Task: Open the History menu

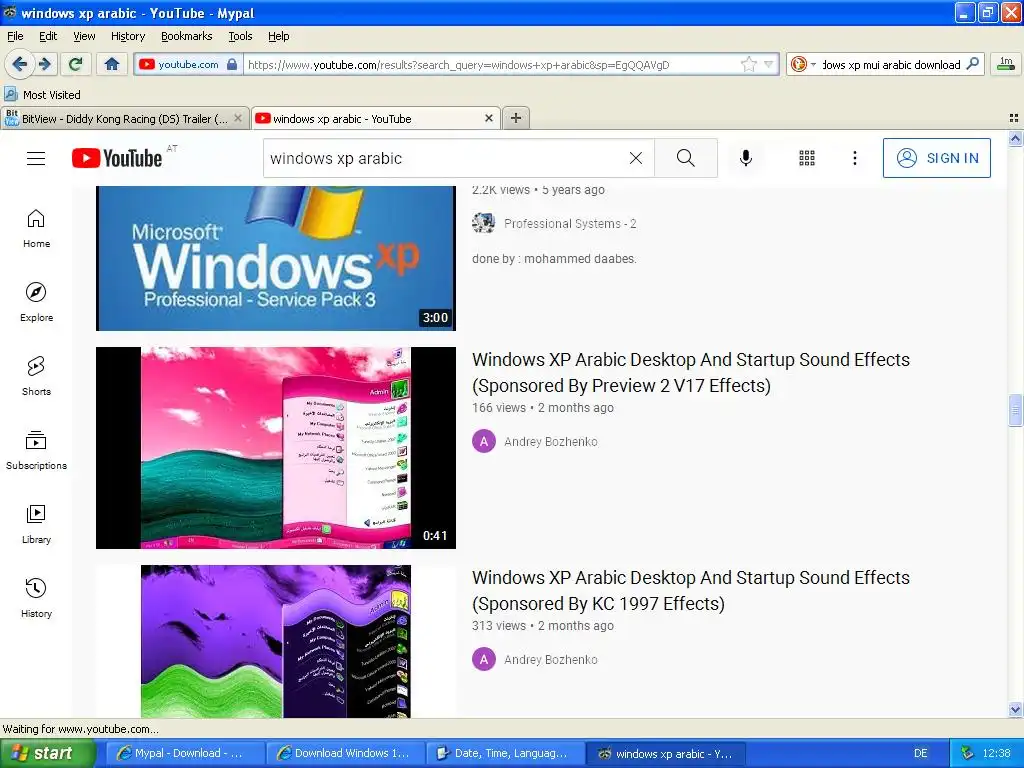Action: tap(128, 36)
